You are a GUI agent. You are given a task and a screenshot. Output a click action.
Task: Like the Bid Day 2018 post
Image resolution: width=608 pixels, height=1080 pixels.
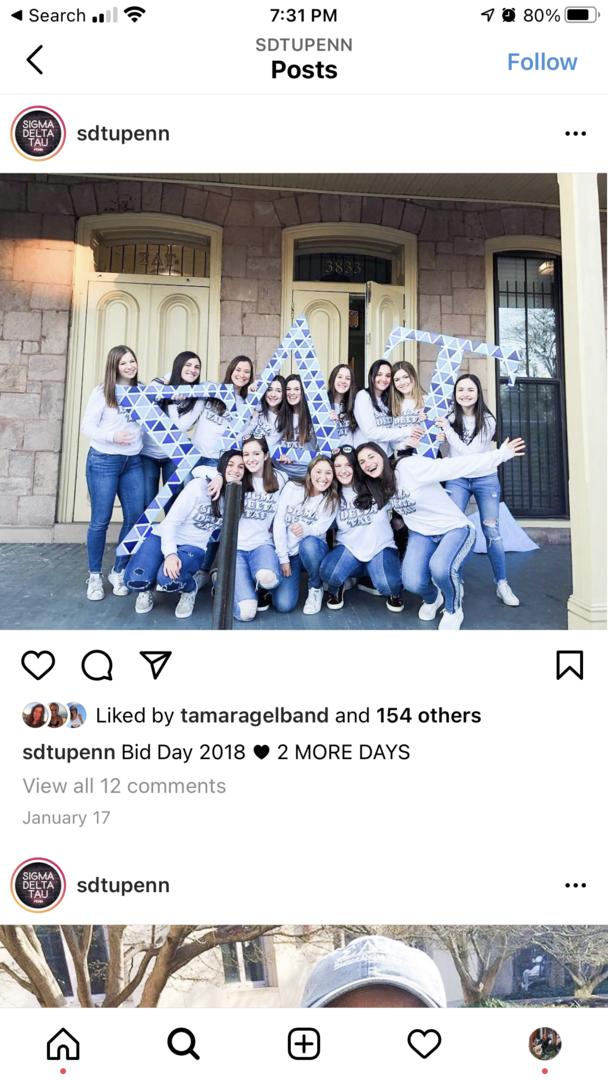pos(38,665)
